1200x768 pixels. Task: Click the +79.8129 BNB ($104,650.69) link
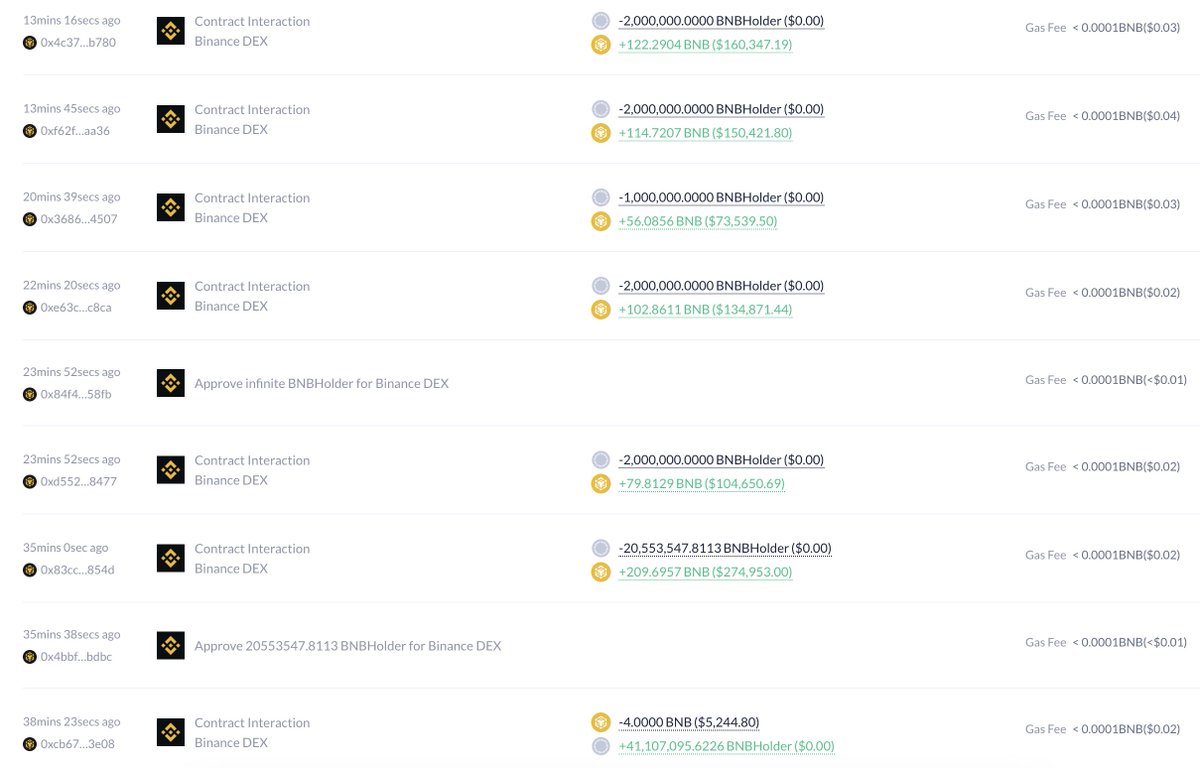[700, 484]
